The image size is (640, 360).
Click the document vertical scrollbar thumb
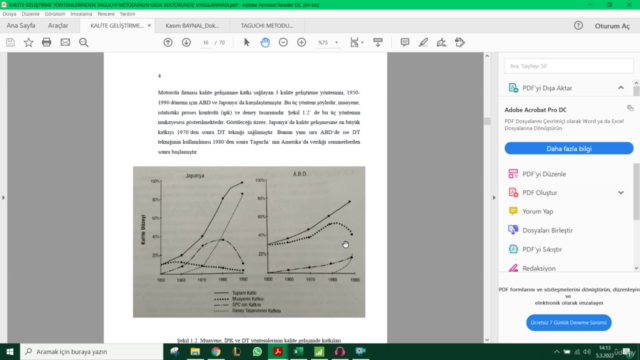point(487,122)
